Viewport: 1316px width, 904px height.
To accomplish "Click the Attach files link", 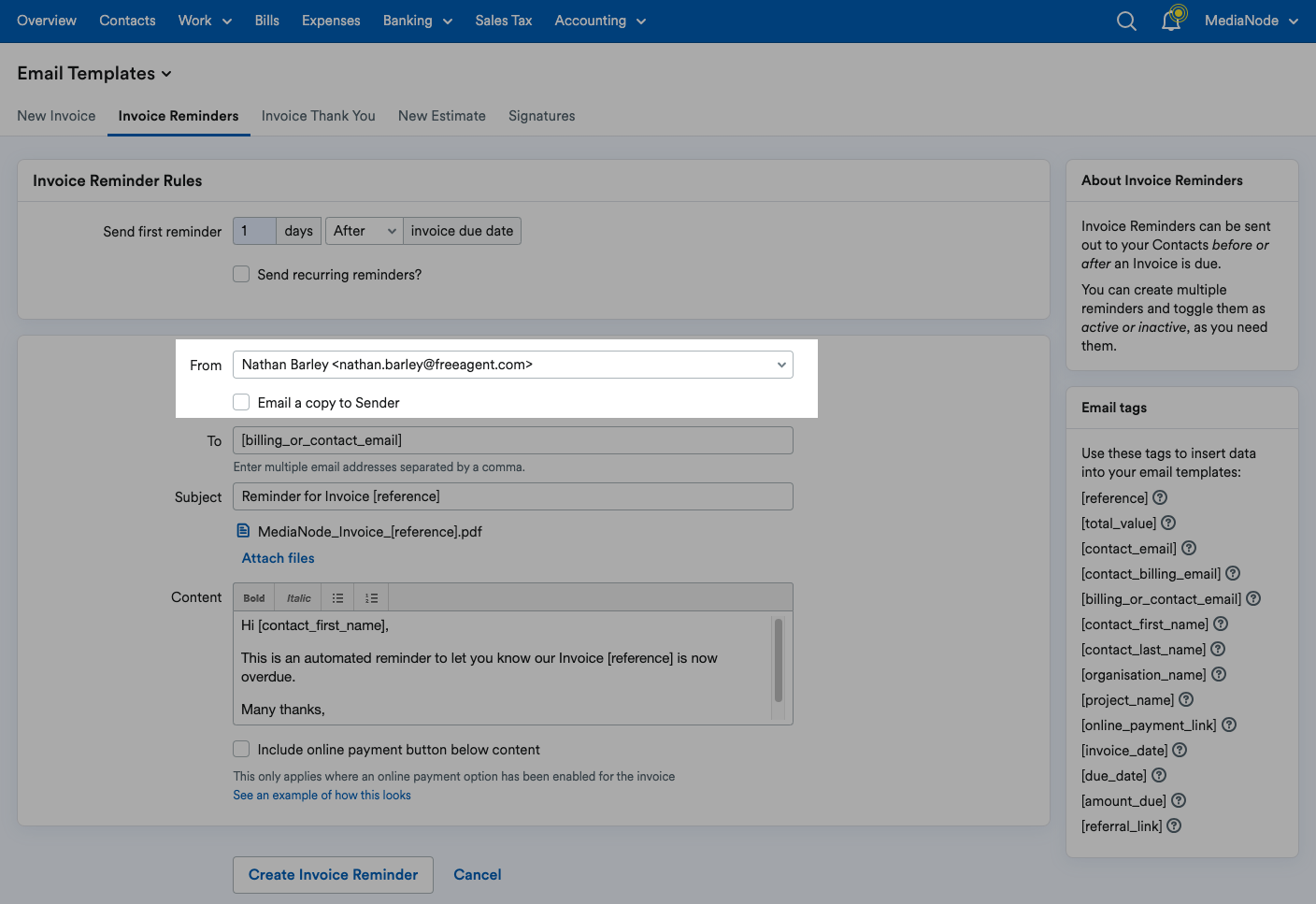I will 278,558.
